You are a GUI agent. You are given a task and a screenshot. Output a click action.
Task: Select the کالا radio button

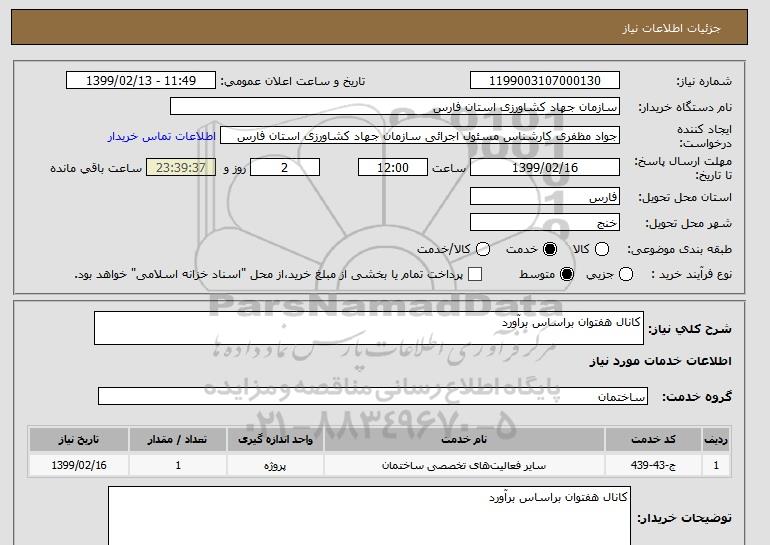(602, 249)
